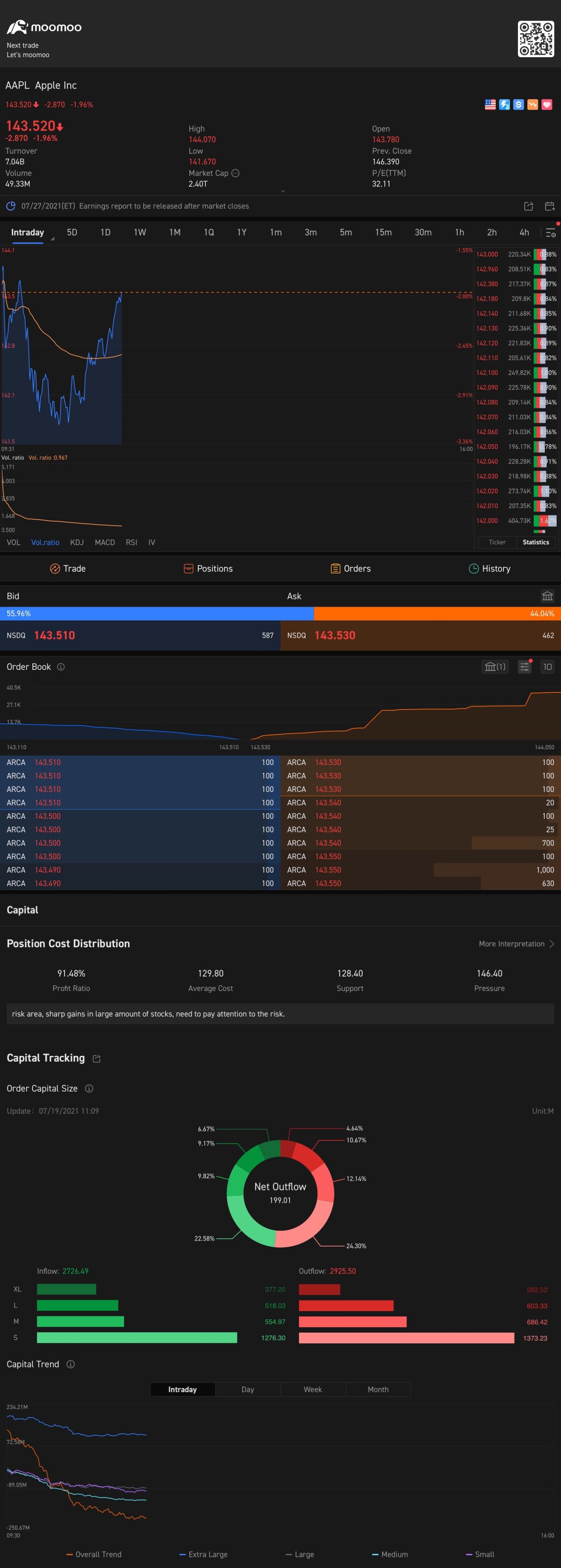
Task: Select the KDJ indicator
Action: [x=77, y=542]
